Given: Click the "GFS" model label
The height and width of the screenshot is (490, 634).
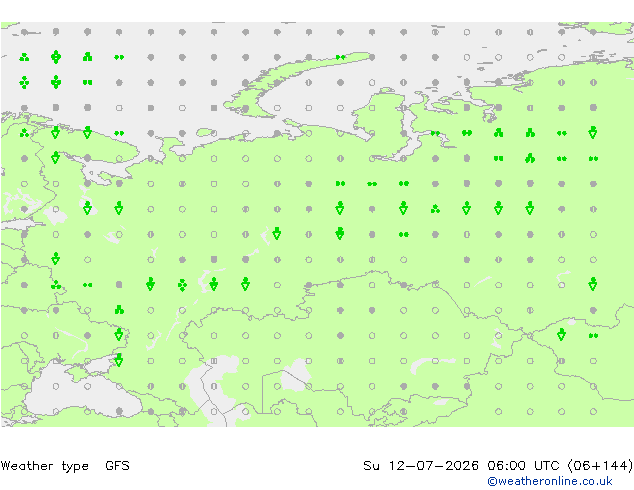Looking at the screenshot, I should click(x=117, y=465).
